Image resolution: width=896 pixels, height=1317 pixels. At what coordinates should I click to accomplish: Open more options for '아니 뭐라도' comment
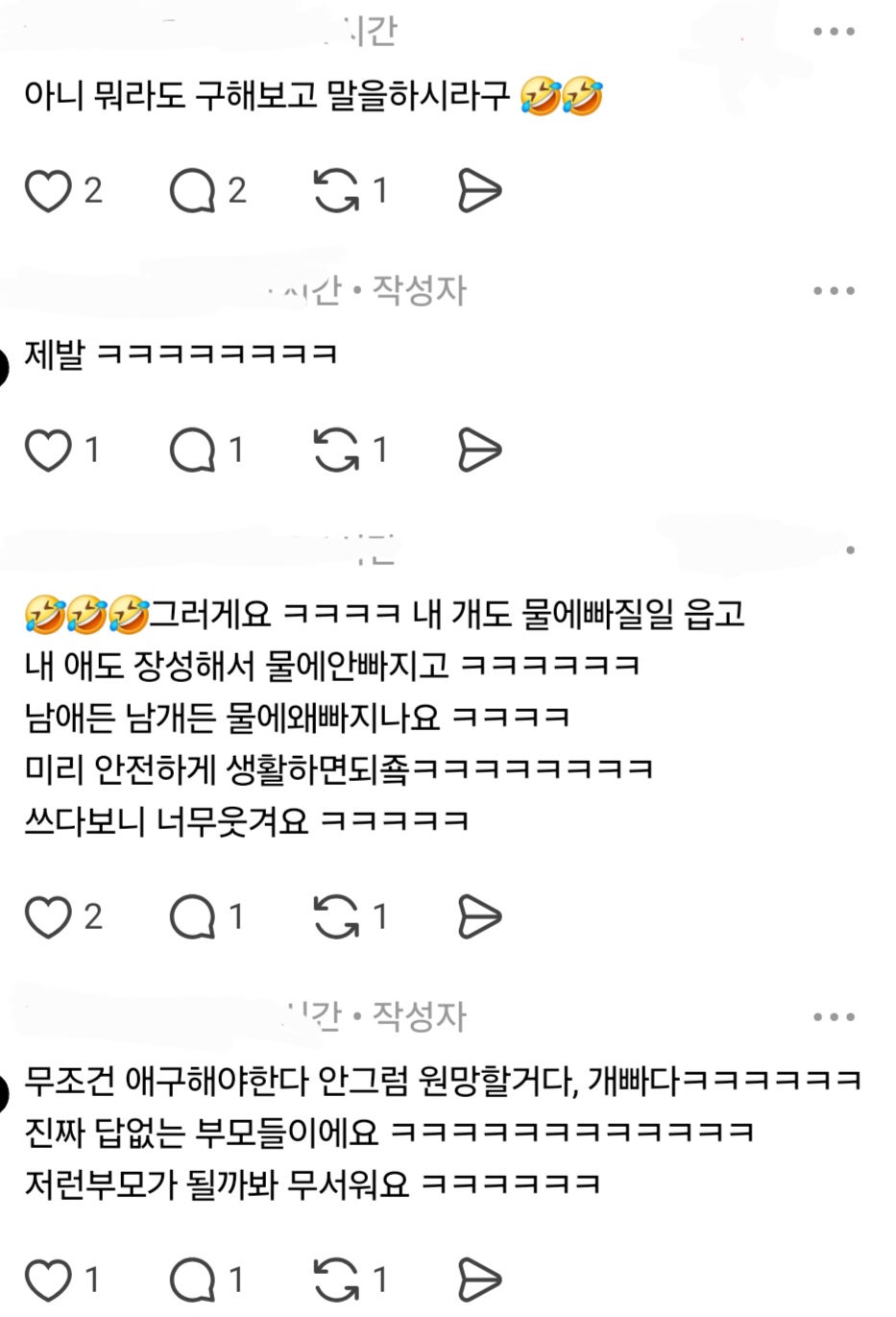tap(833, 32)
